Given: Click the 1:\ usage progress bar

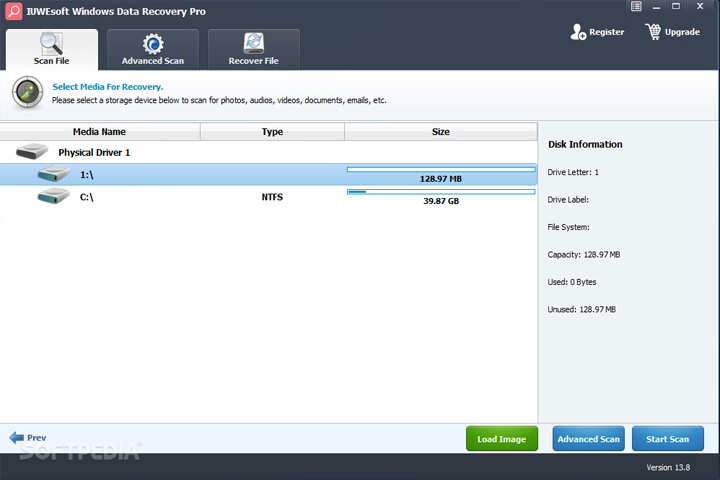Looking at the screenshot, I should click(441, 169).
